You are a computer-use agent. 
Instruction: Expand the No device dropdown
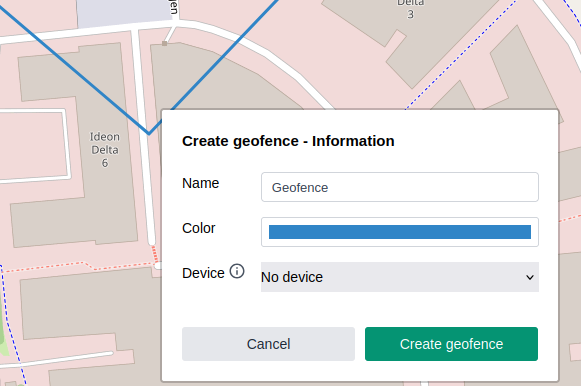[x=400, y=277]
